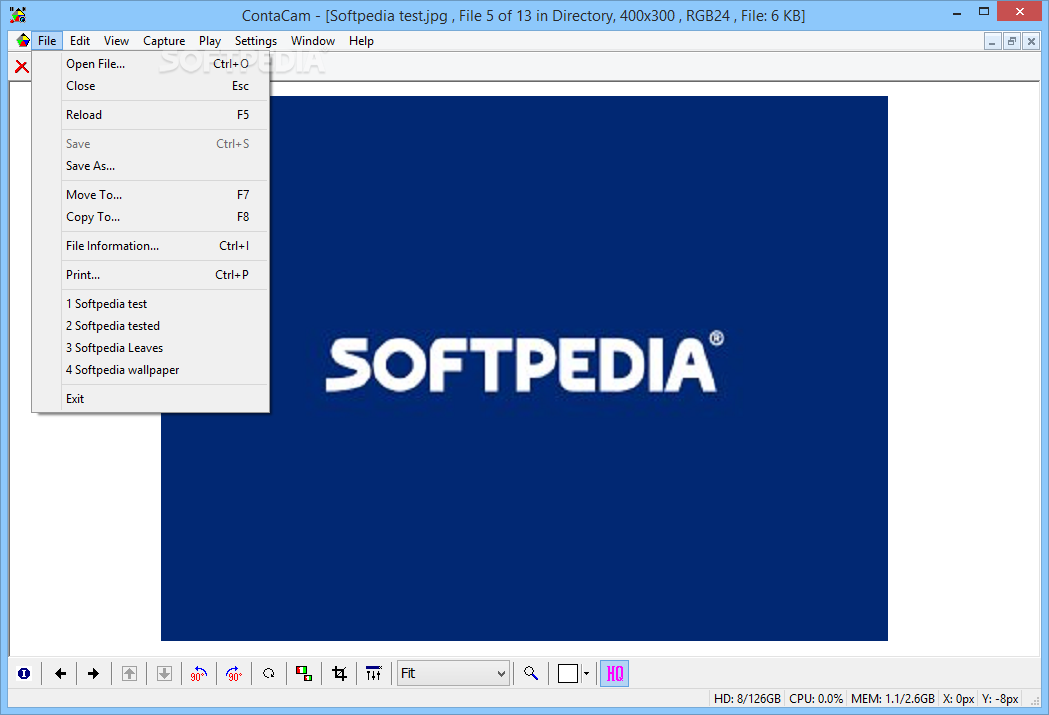Click CPU: 0.0% status entry
Image resolution: width=1049 pixels, height=715 pixels.
816,699
